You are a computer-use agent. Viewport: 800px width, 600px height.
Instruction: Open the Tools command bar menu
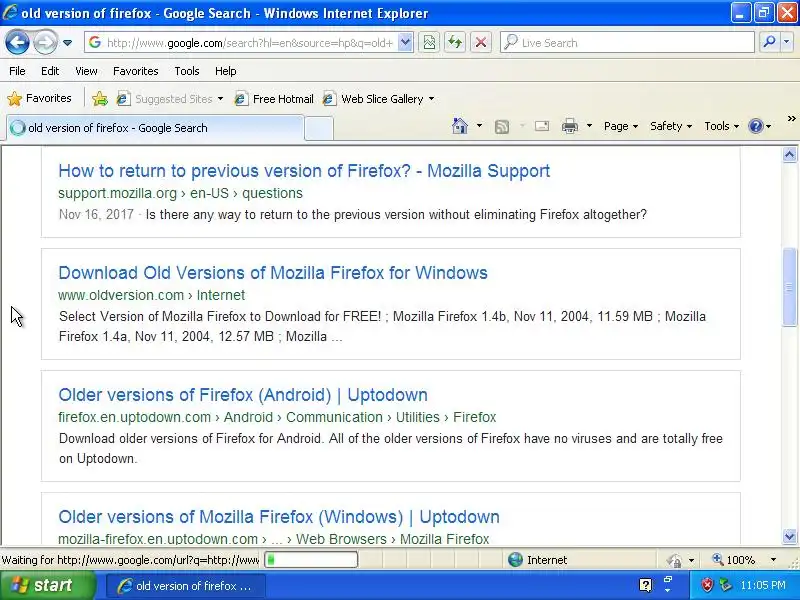[x=721, y=126]
